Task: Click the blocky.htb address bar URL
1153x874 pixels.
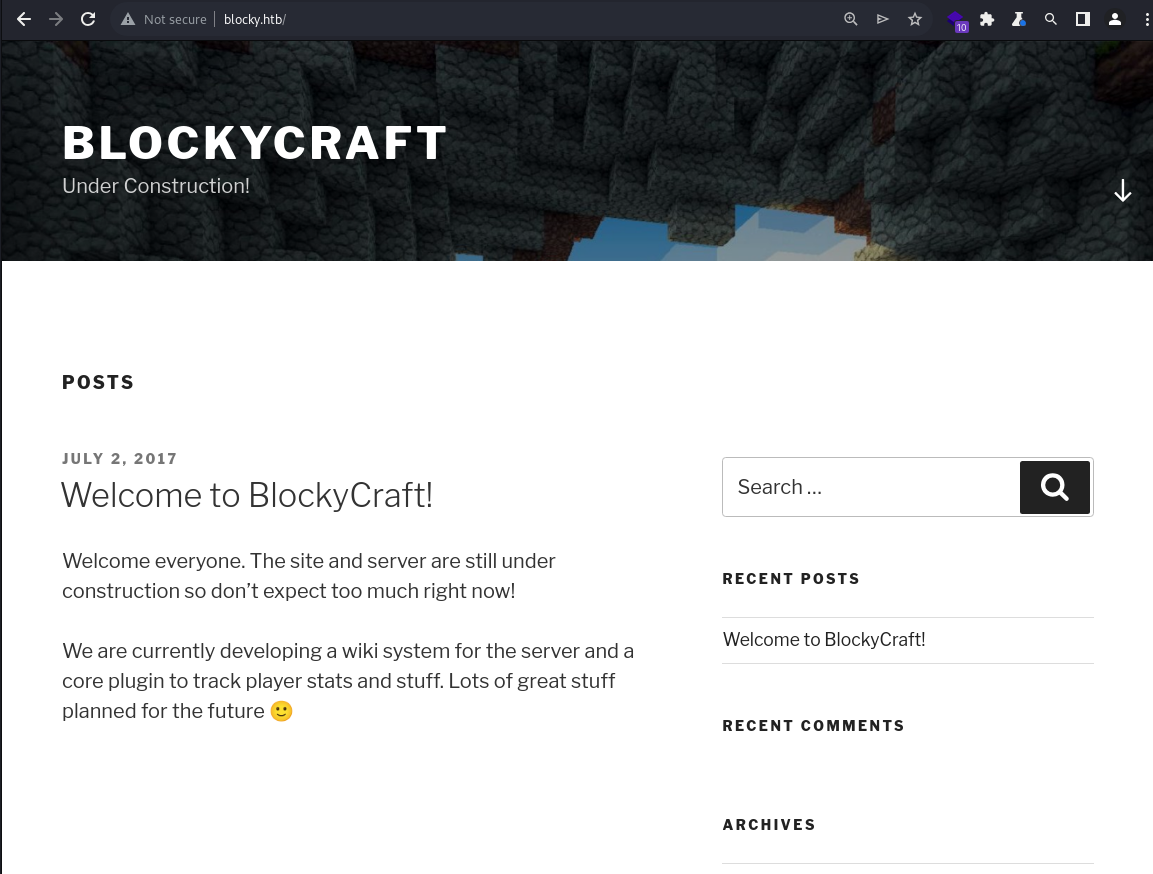Action: point(254,19)
